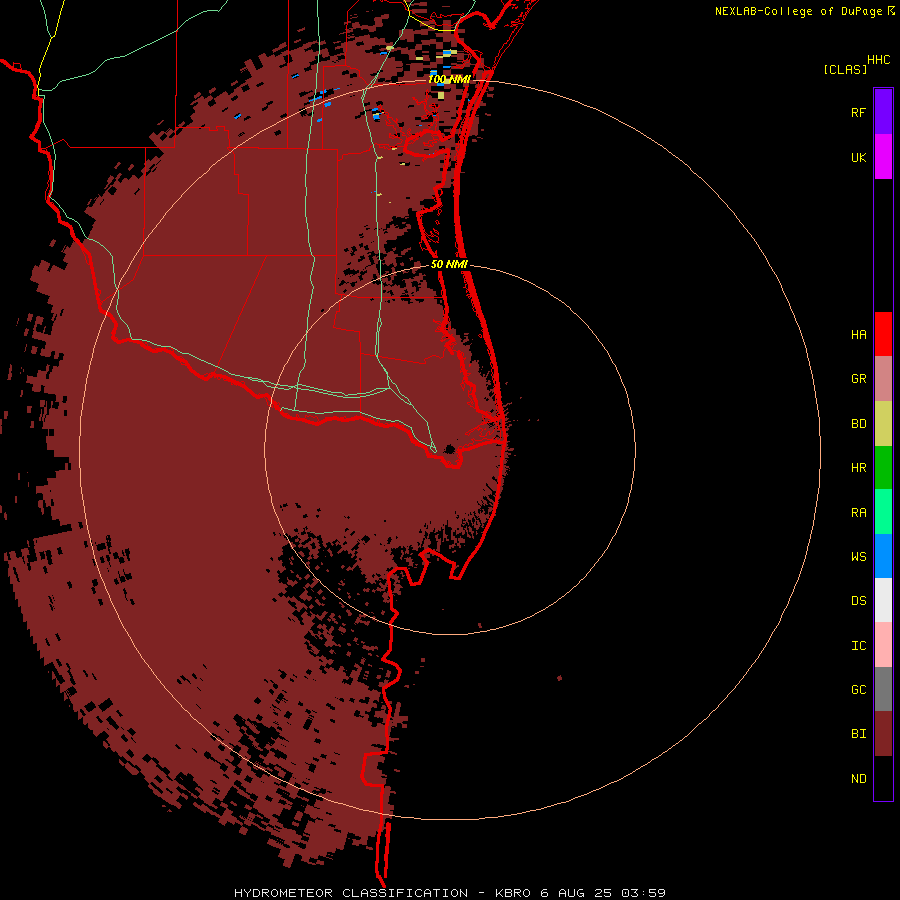Click the UK legend label
Viewport: 900px width, 900px height.
click(858, 158)
